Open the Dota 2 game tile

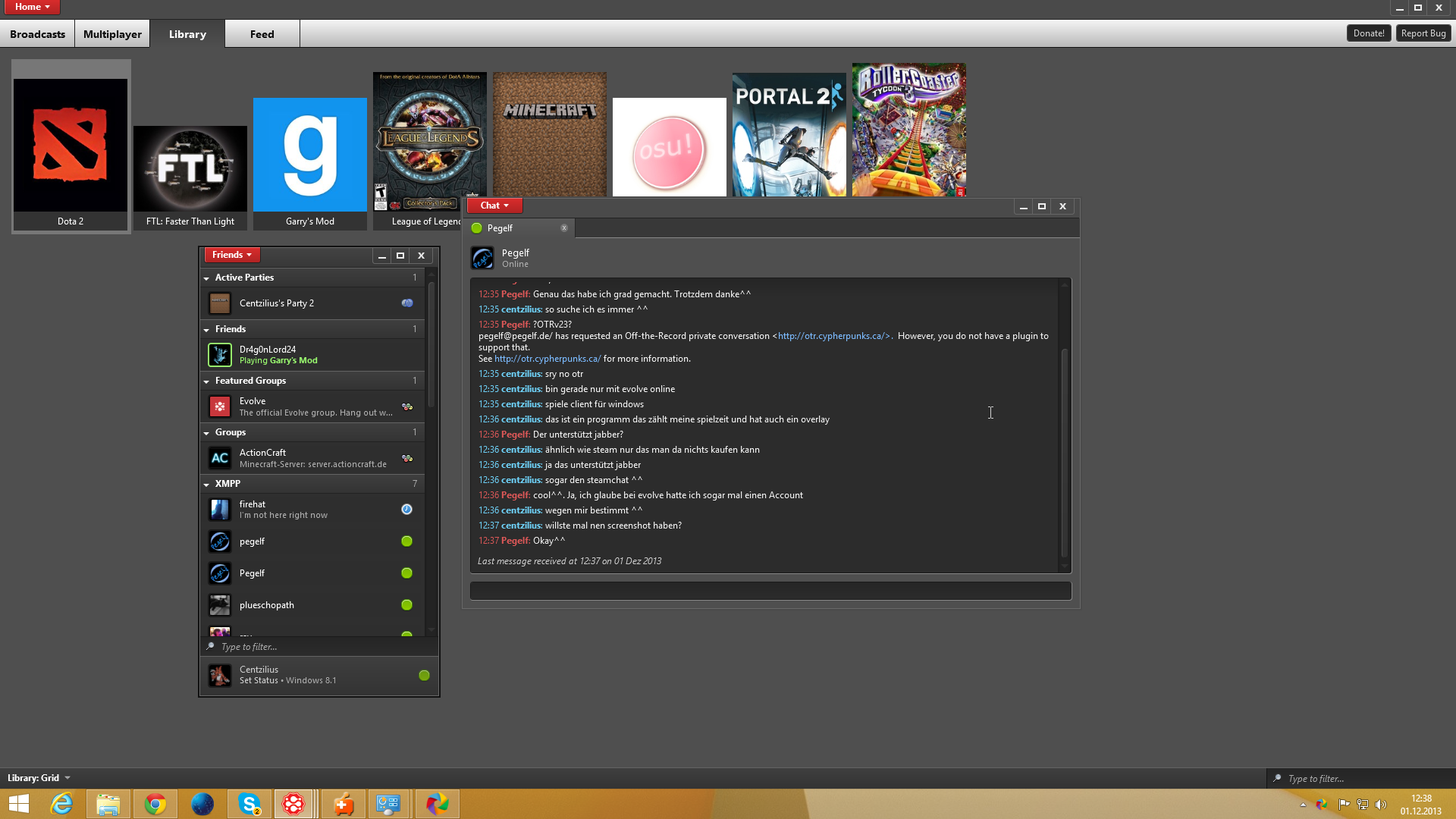pyautogui.click(x=71, y=146)
